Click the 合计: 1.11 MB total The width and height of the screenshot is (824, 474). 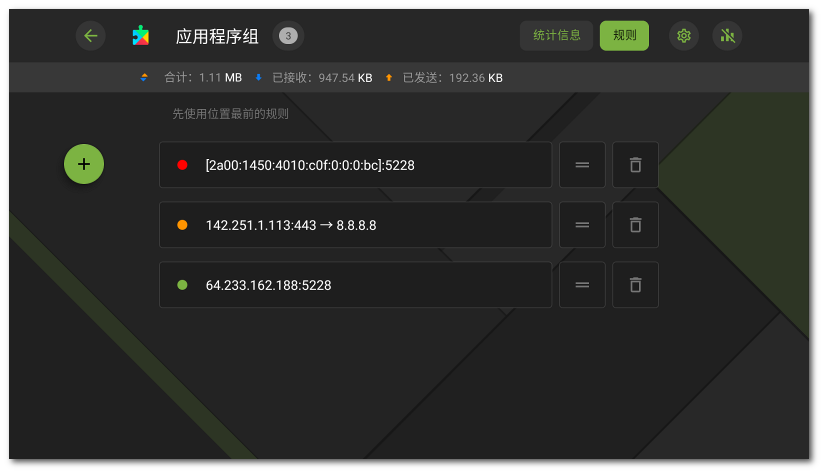(x=203, y=78)
